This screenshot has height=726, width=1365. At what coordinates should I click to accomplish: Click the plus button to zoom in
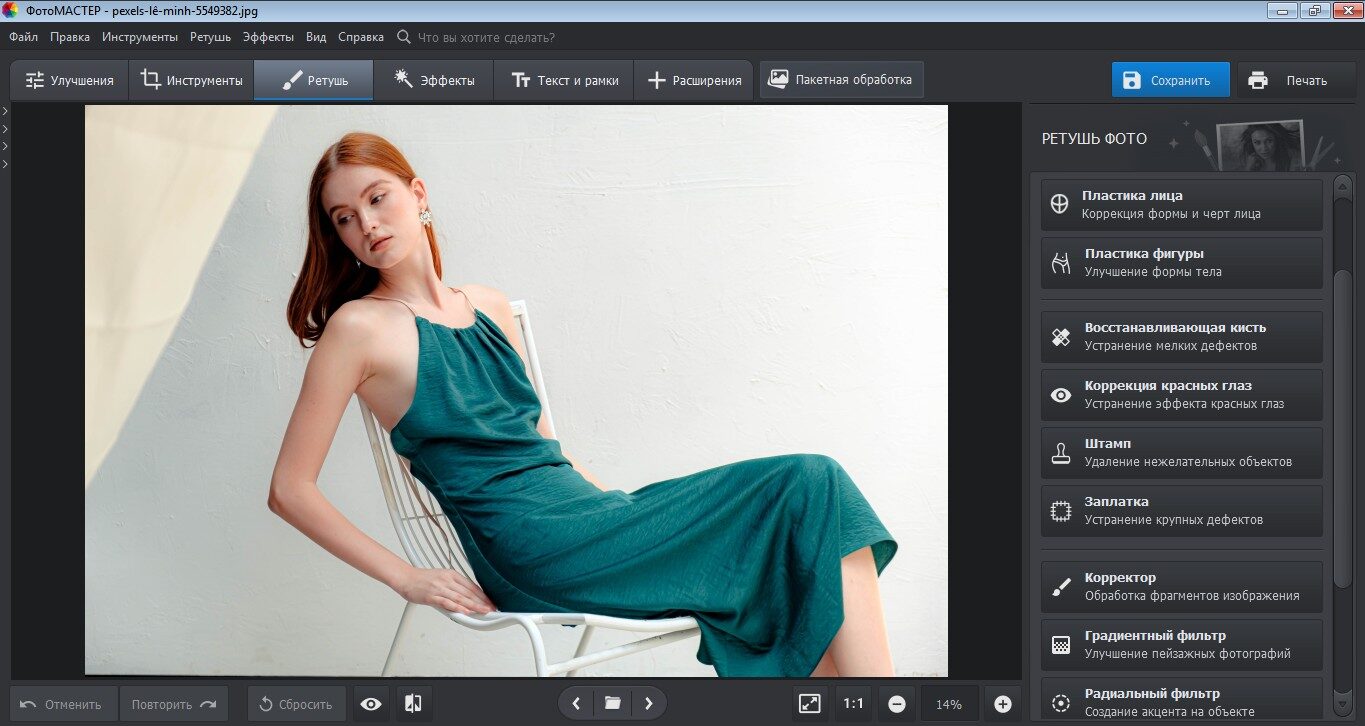point(1003,704)
